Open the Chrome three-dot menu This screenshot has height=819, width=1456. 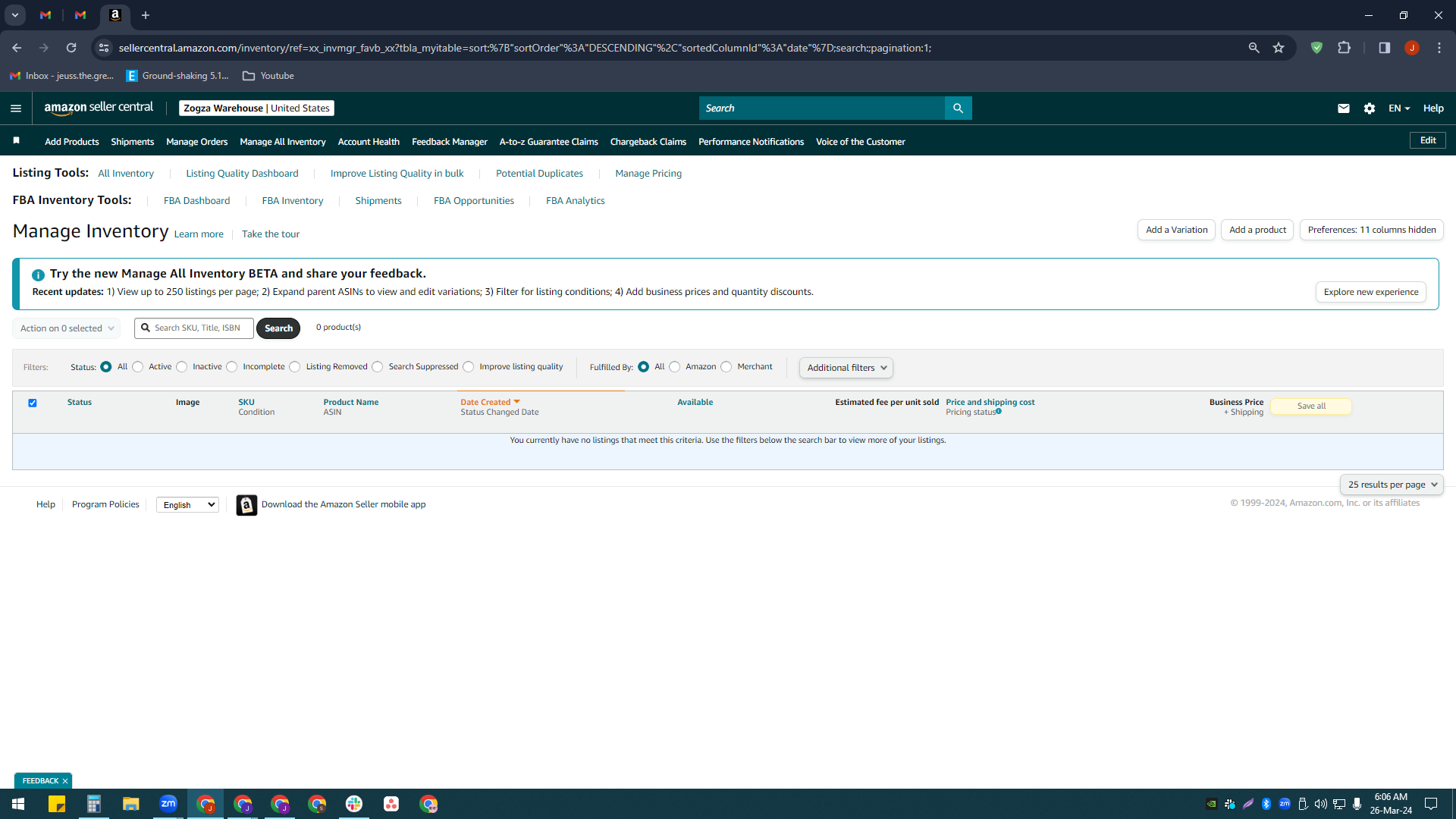click(x=1439, y=48)
